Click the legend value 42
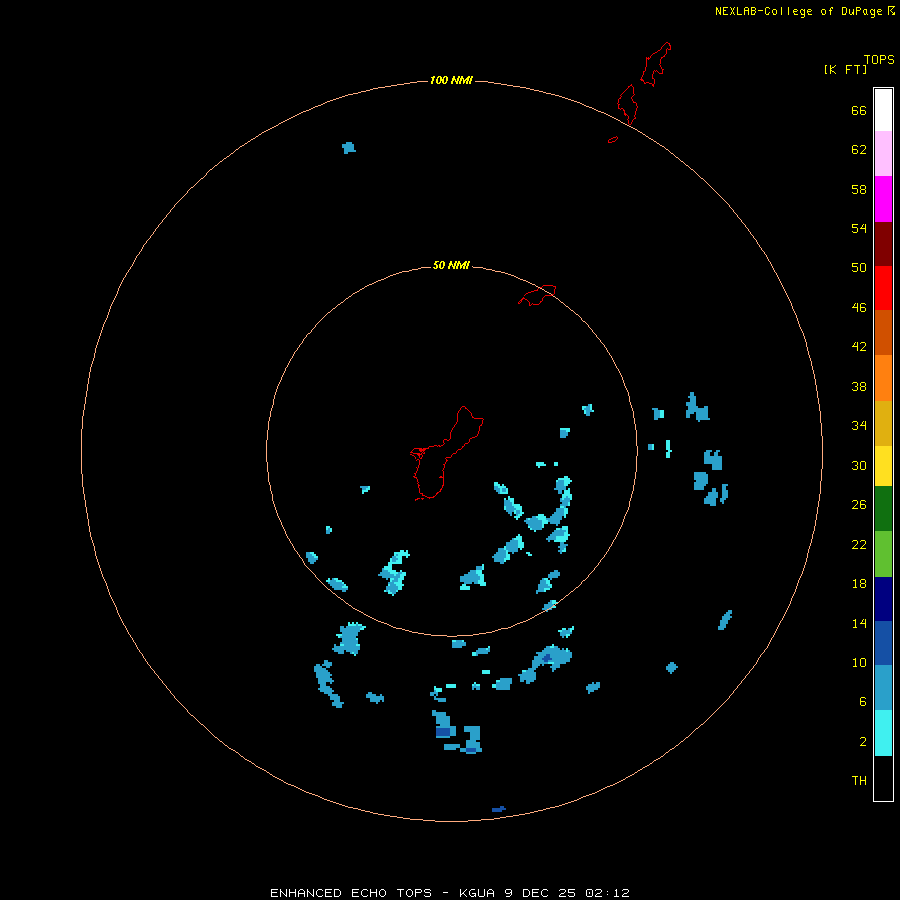 tap(859, 346)
